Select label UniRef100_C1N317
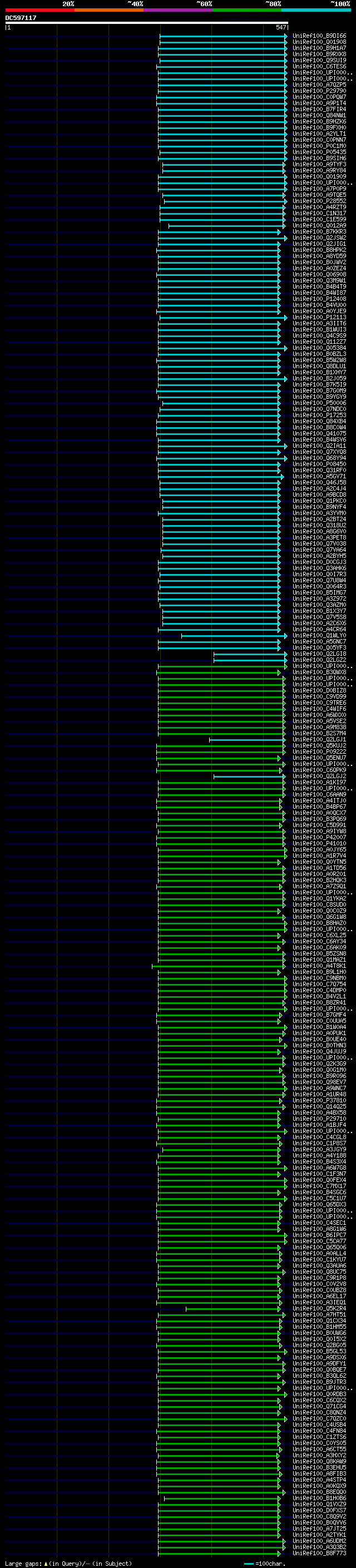 (x=319, y=213)
